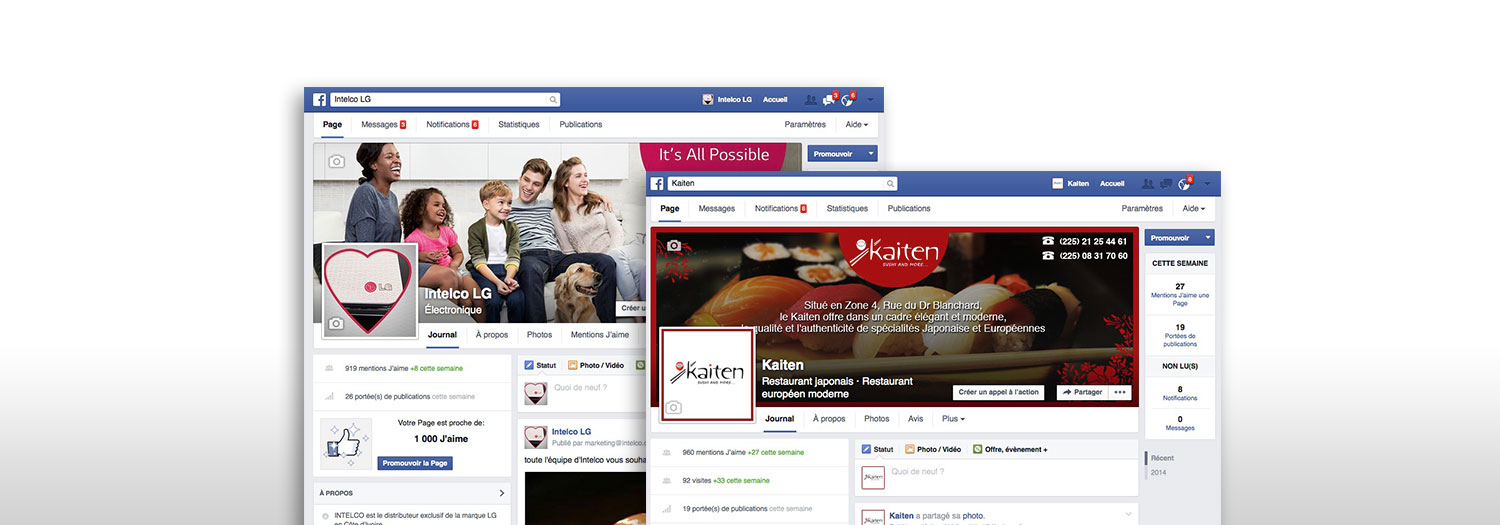The image size is (1500, 525).
Task: Select Statut pencil option in Kaiten composer
Action: [x=878, y=450]
